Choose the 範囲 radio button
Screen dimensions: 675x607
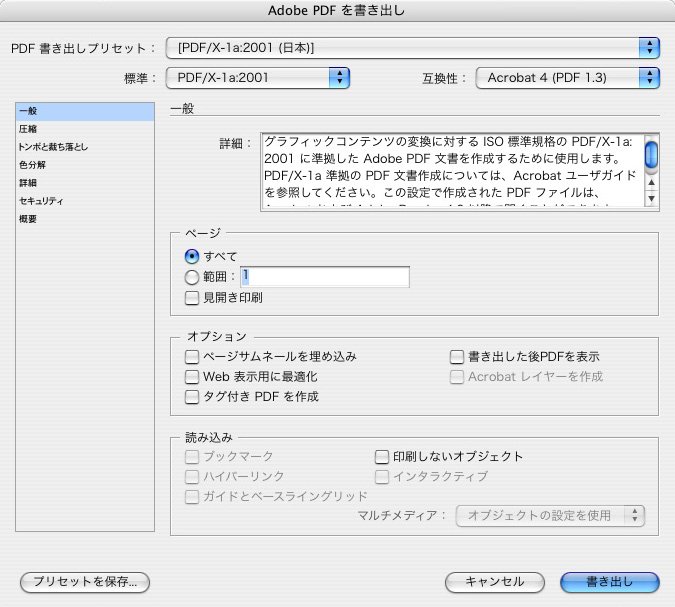tap(192, 277)
